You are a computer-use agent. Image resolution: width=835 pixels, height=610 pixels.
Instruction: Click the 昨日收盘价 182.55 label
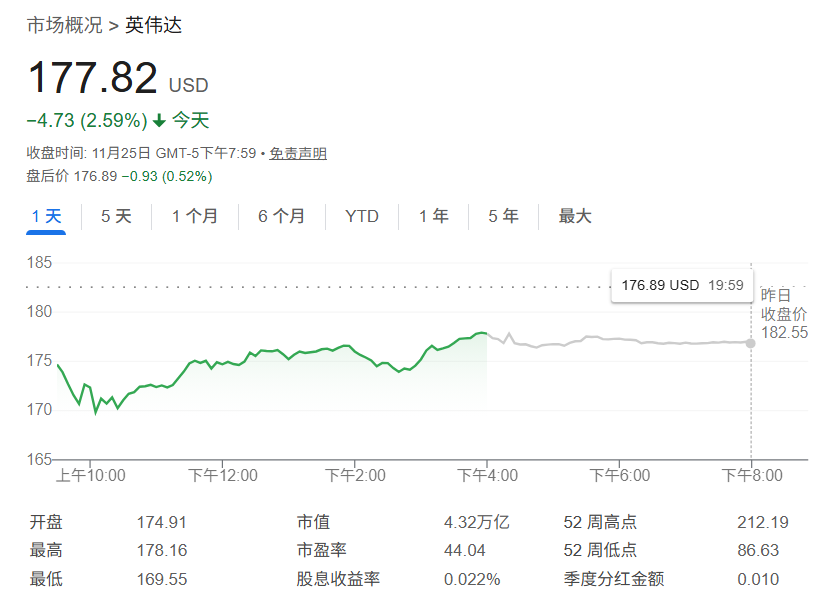(x=784, y=313)
